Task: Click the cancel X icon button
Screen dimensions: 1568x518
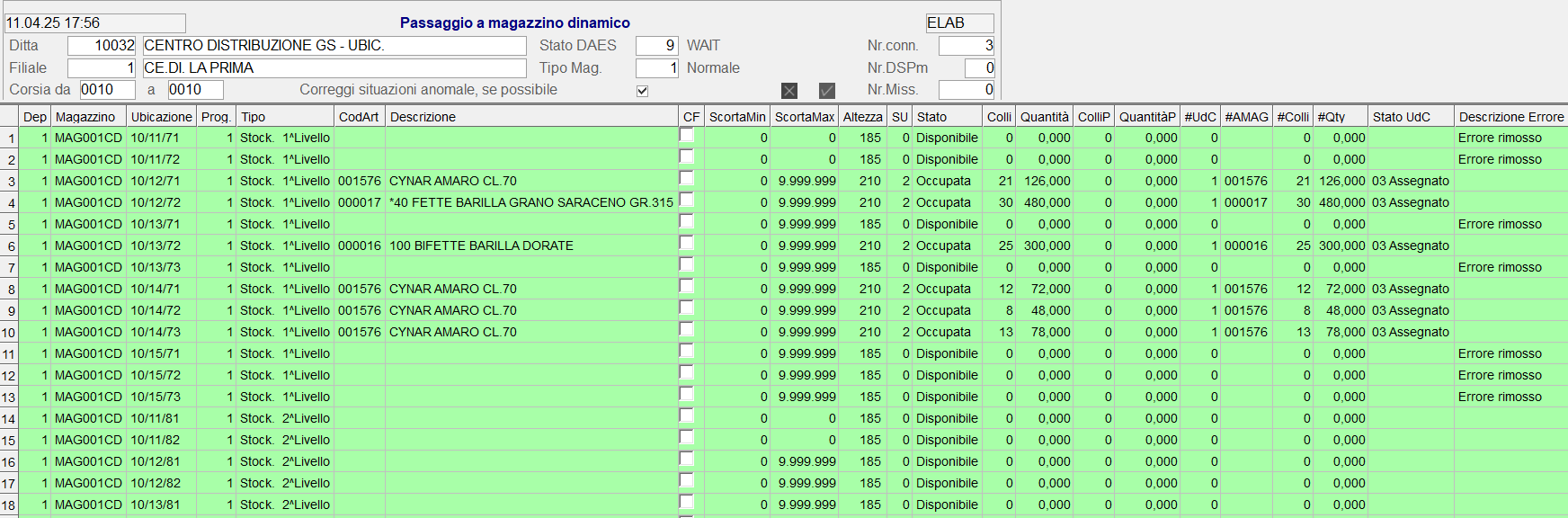Action: coord(789,90)
